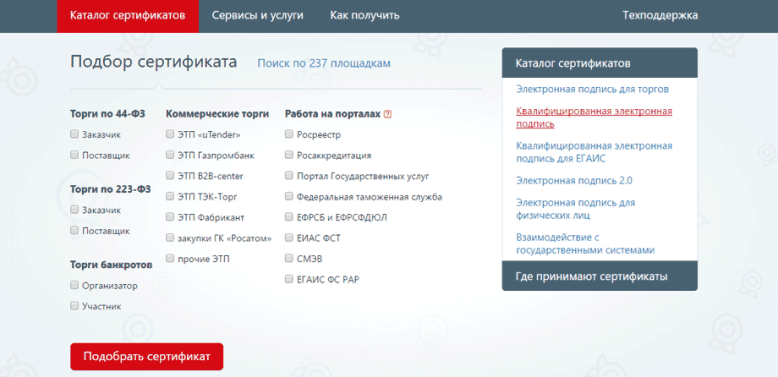Open the red Квалифицированная электронная подпись link
Screen dimensions: 778x377
pyautogui.click(x=594, y=118)
